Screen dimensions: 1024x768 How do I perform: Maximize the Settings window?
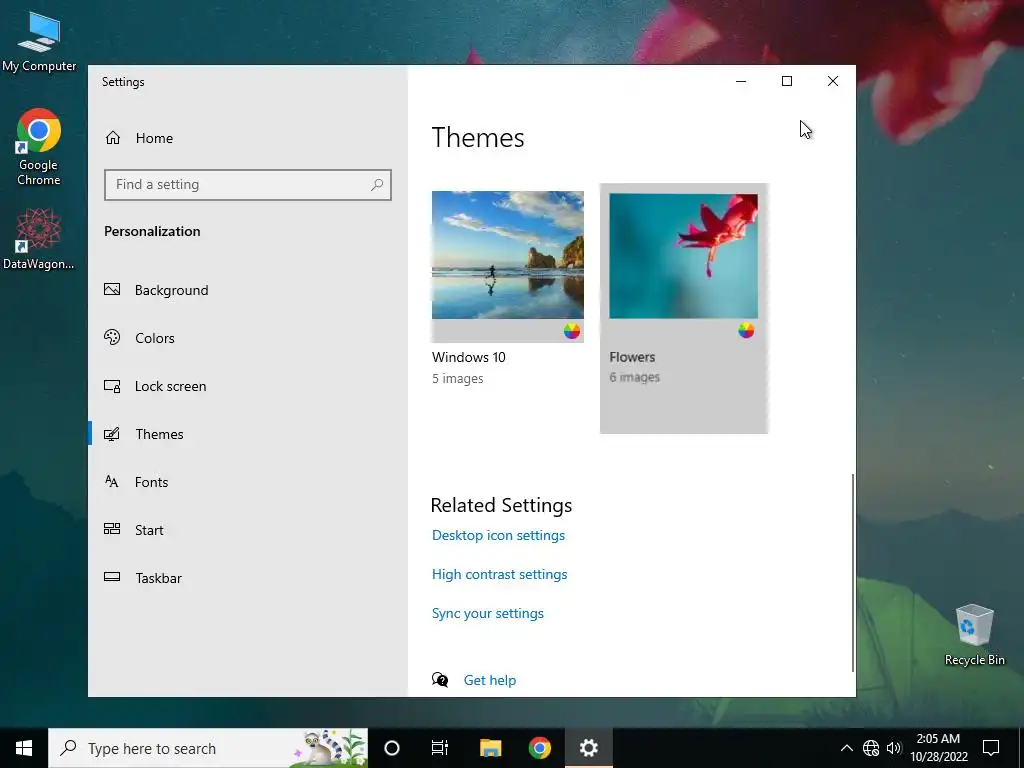787,81
